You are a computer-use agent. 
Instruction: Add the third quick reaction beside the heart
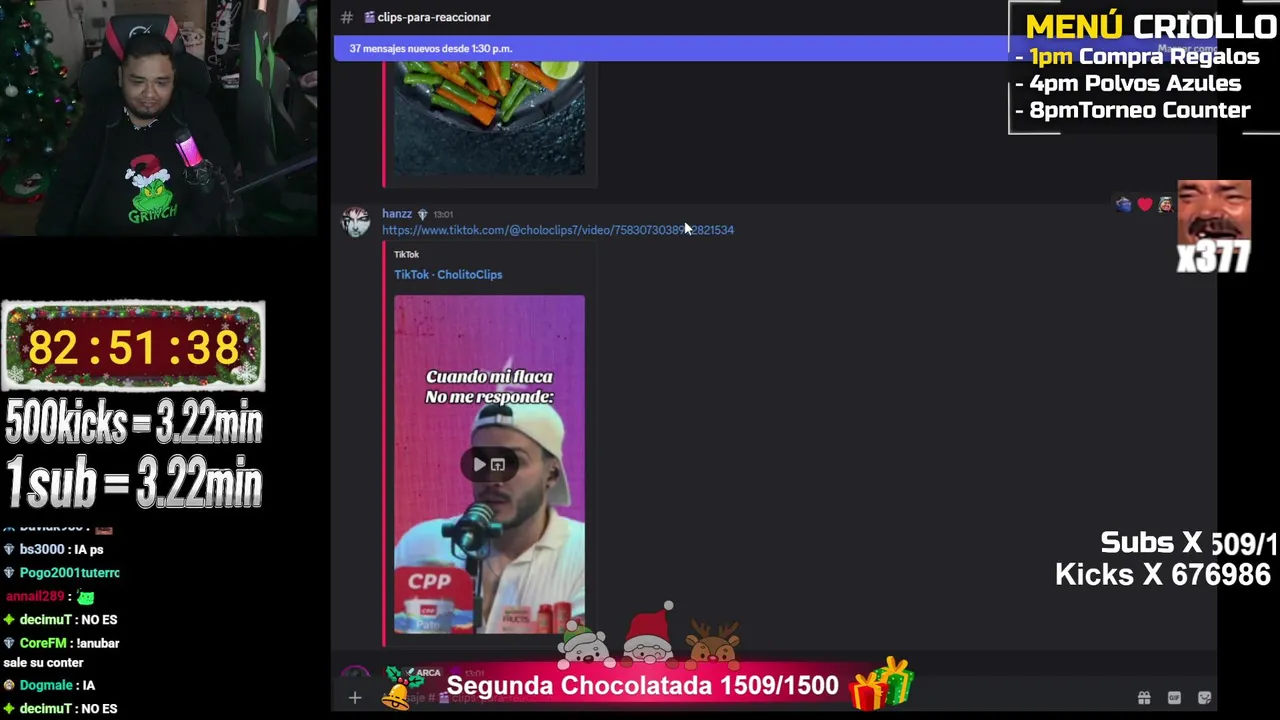pos(1165,204)
